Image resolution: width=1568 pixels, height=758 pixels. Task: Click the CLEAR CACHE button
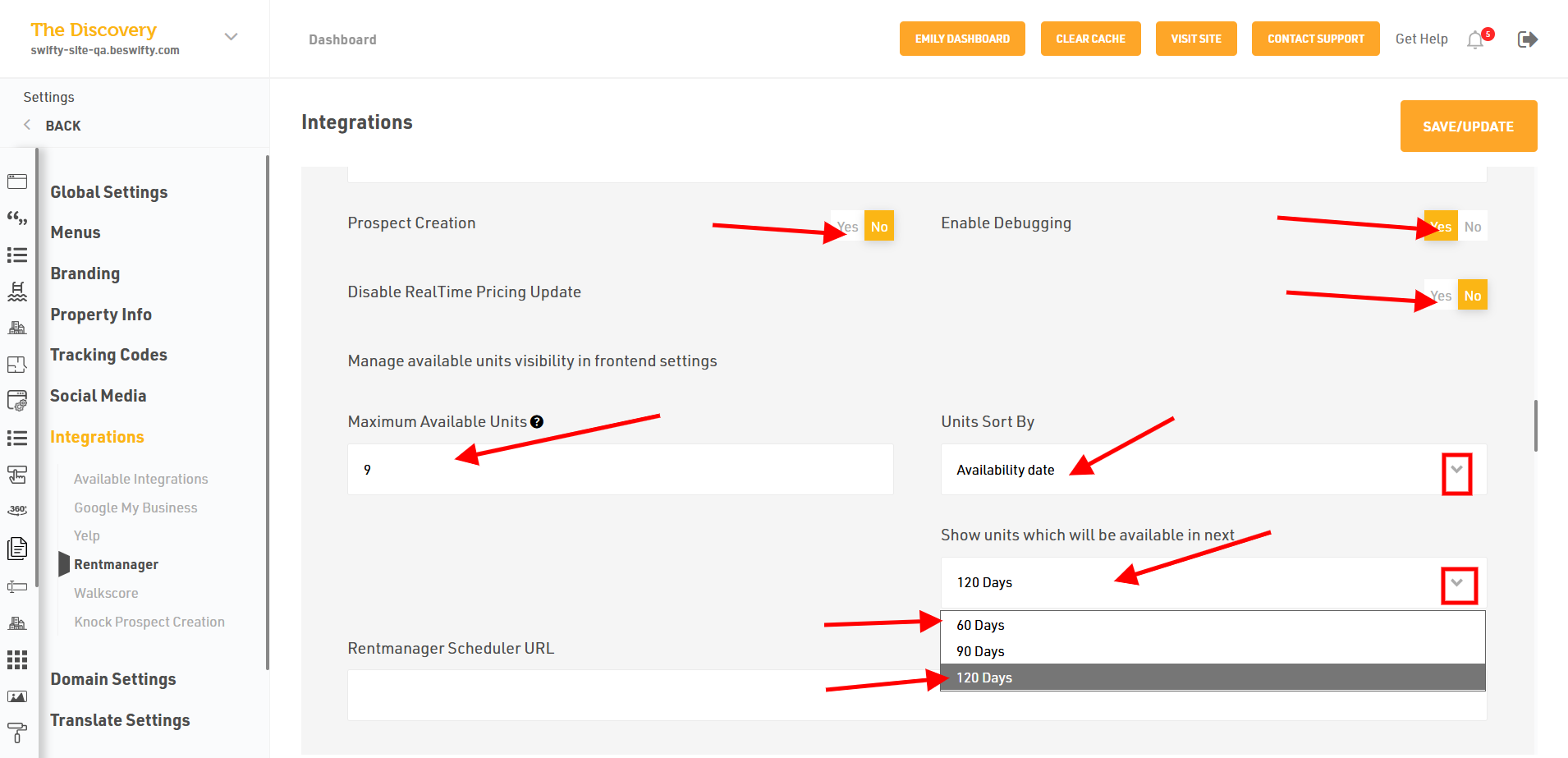coord(1090,39)
